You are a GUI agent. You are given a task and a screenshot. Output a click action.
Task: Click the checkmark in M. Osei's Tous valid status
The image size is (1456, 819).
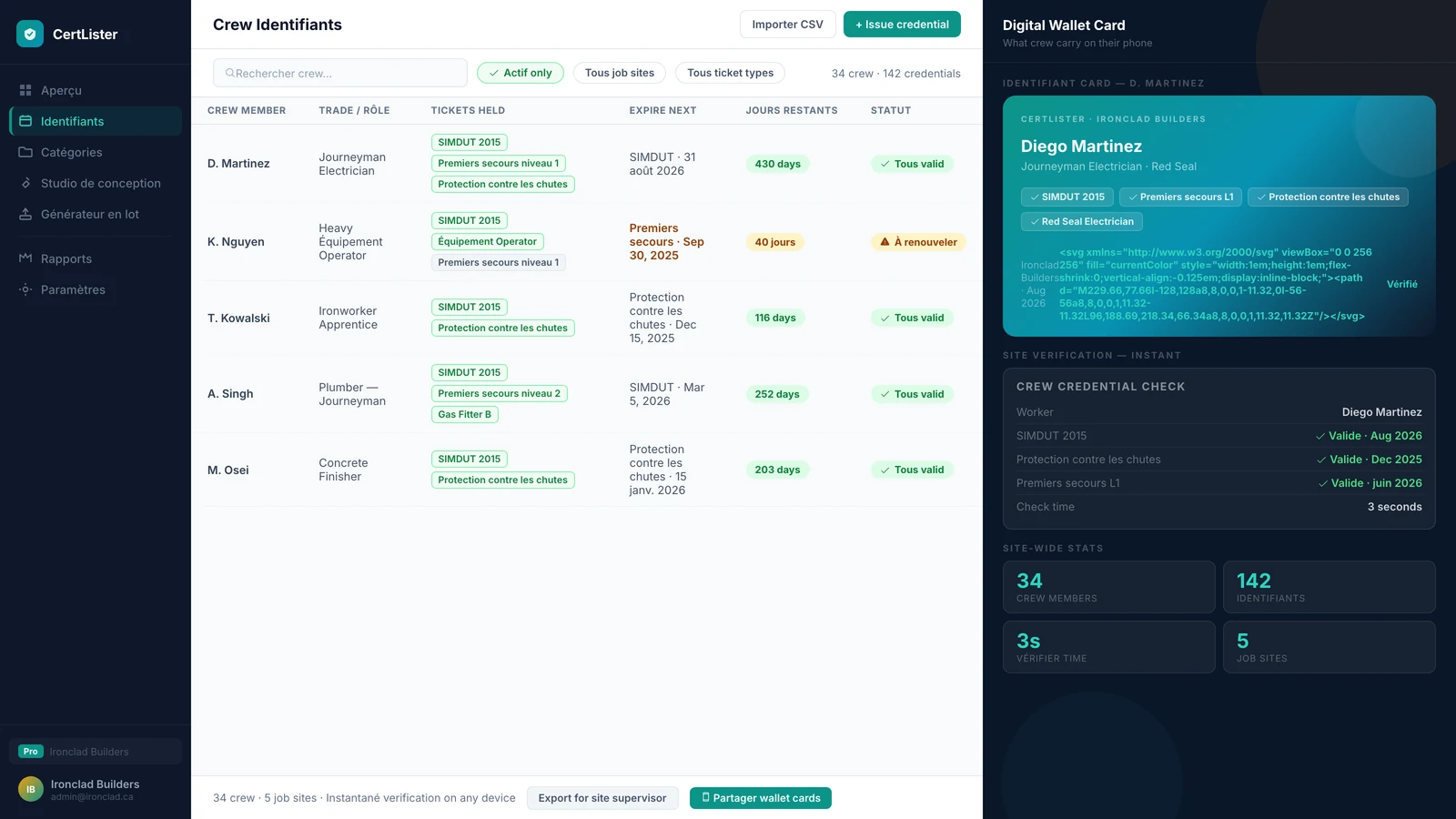(x=885, y=470)
